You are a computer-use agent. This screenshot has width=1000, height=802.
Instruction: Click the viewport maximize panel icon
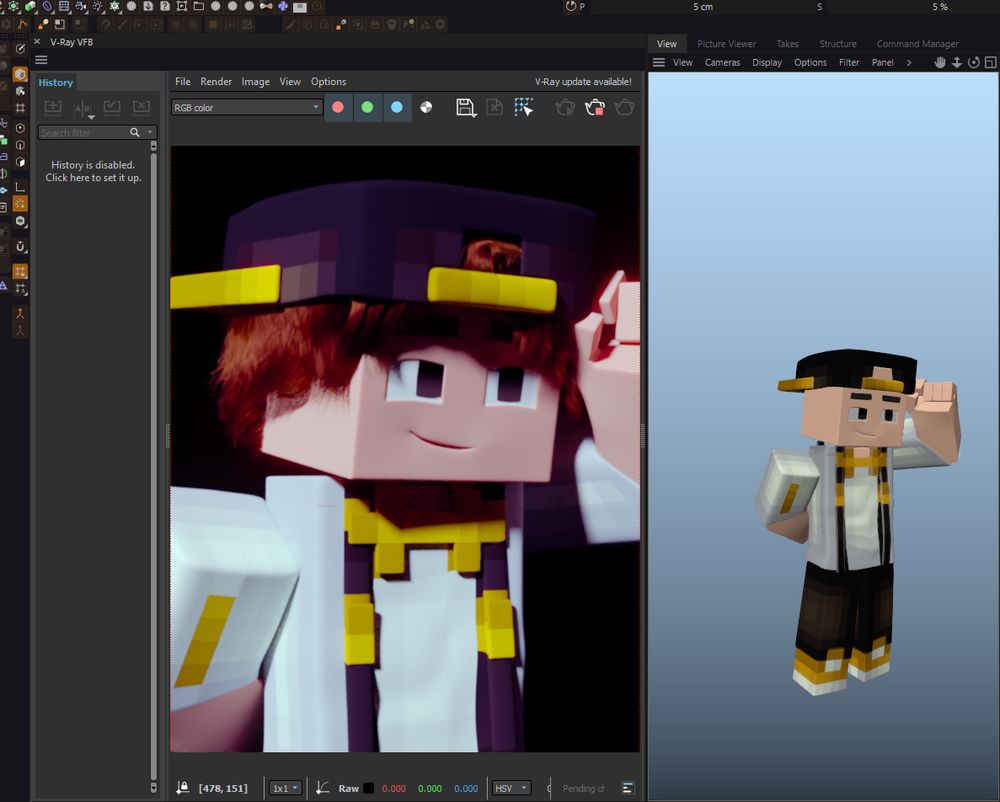[990, 62]
